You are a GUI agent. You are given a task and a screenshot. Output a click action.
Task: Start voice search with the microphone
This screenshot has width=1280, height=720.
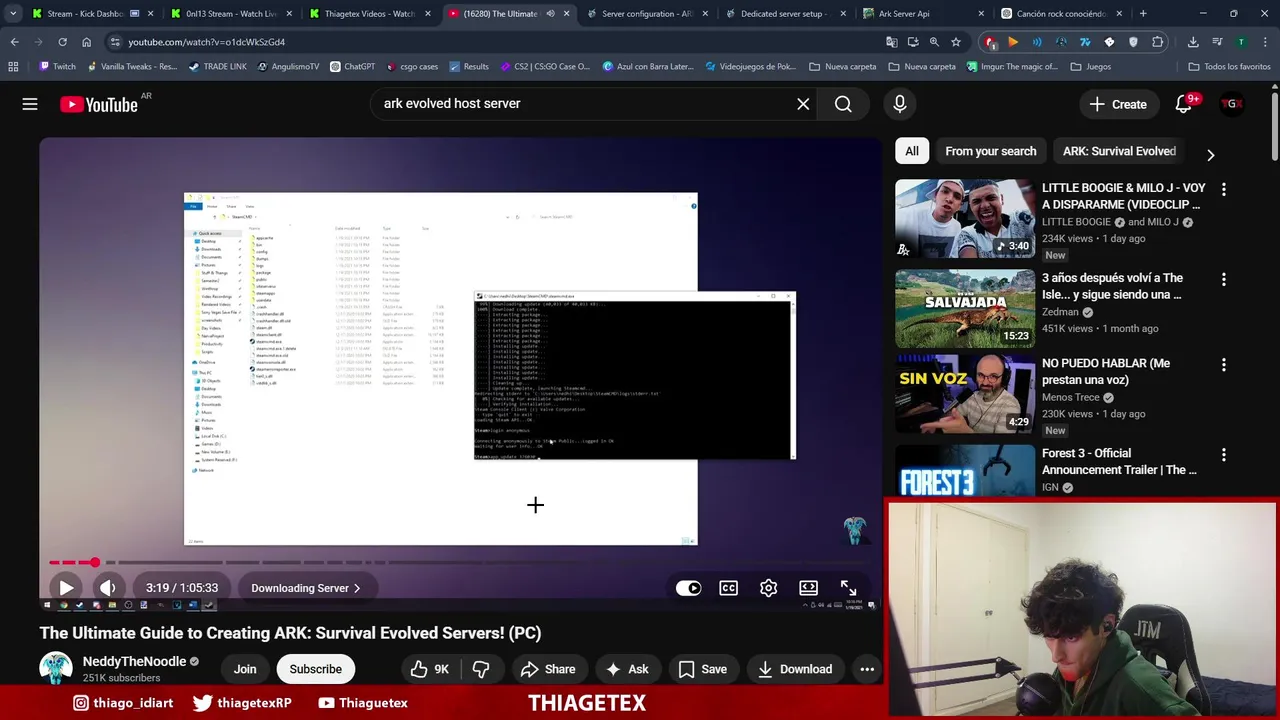pyautogui.click(x=900, y=104)
